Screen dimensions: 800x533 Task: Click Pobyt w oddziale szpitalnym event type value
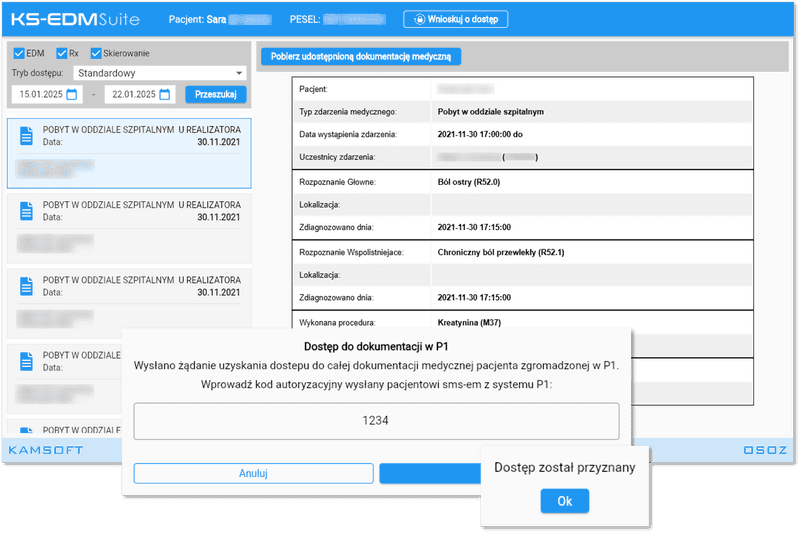[491, 112]
